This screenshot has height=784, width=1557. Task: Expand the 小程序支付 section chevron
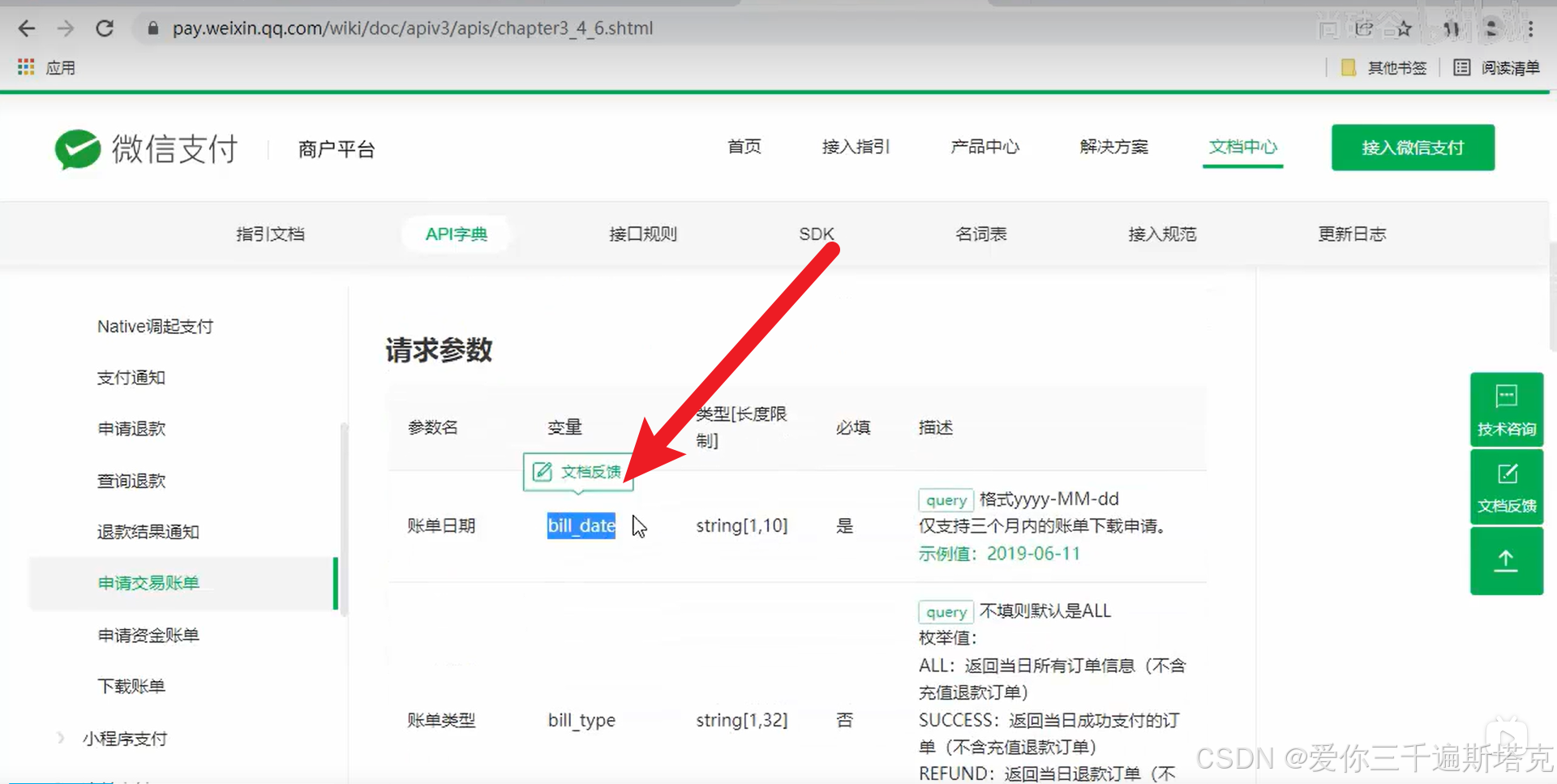61,738
